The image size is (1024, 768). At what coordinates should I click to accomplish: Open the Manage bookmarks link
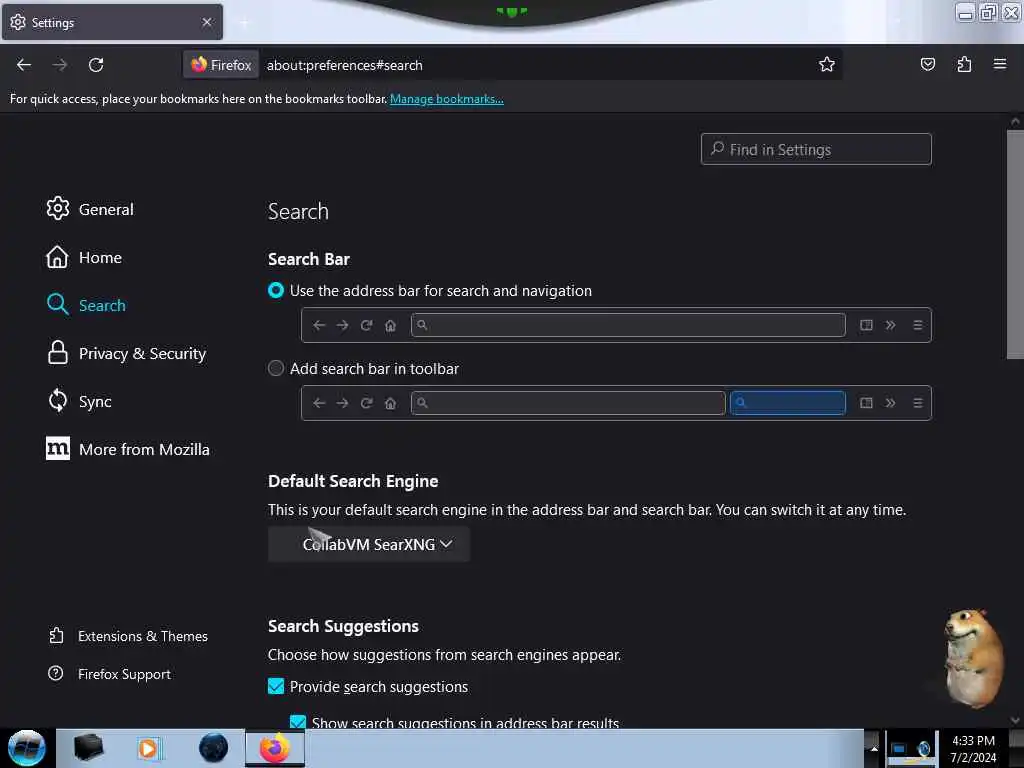(x=447, y=99)
